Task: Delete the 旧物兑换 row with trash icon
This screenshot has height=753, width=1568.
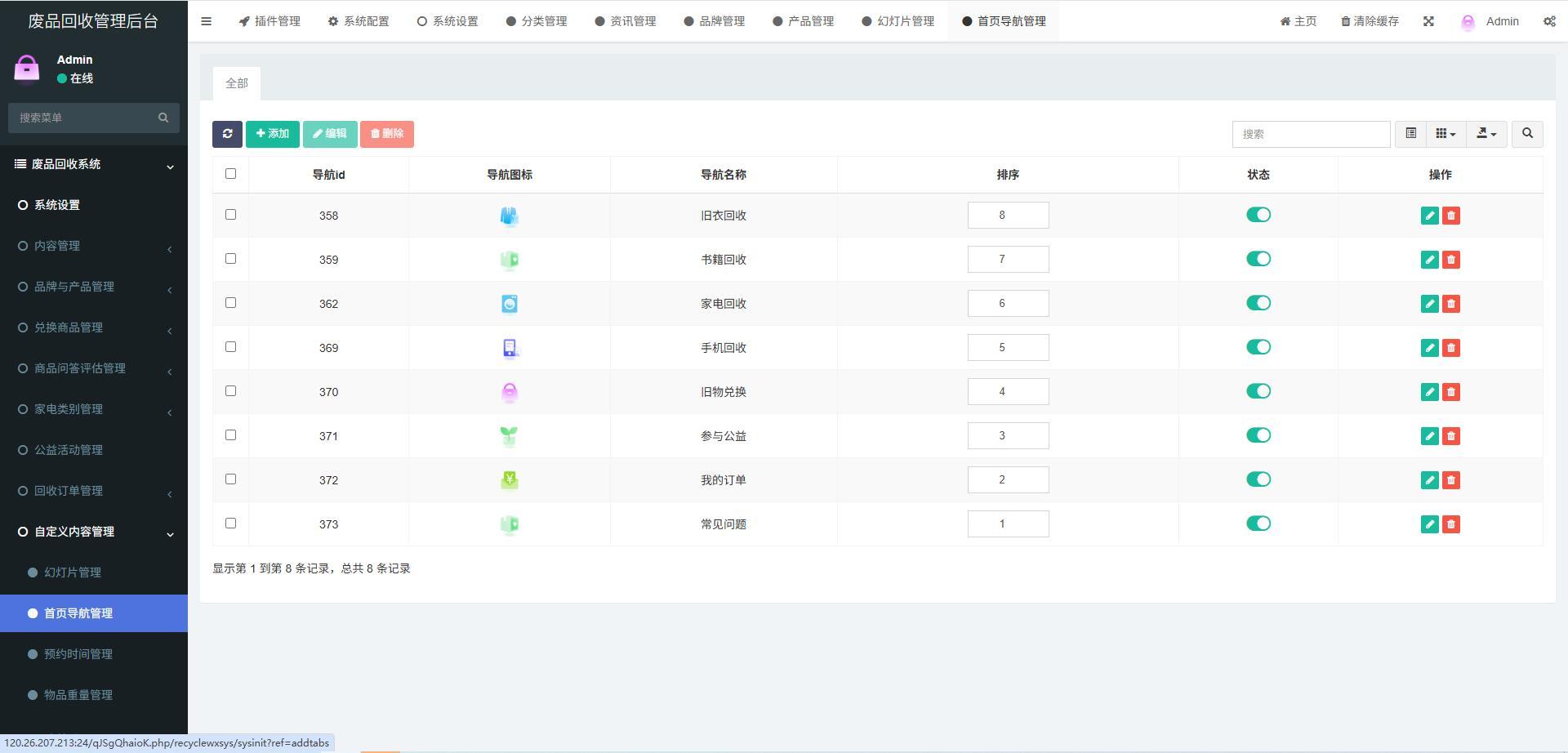Action: [x=1451, y=392]
